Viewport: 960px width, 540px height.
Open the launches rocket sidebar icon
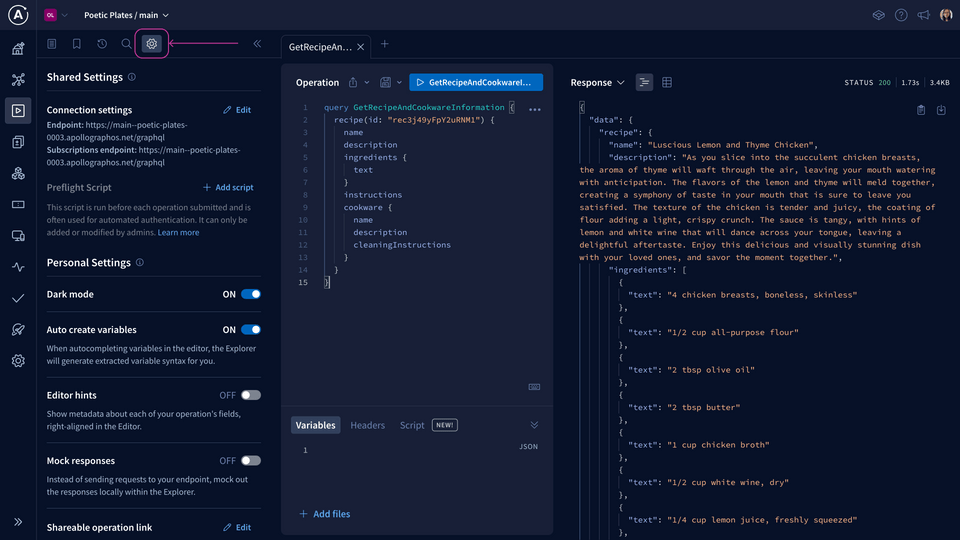[x=18, y=329]
